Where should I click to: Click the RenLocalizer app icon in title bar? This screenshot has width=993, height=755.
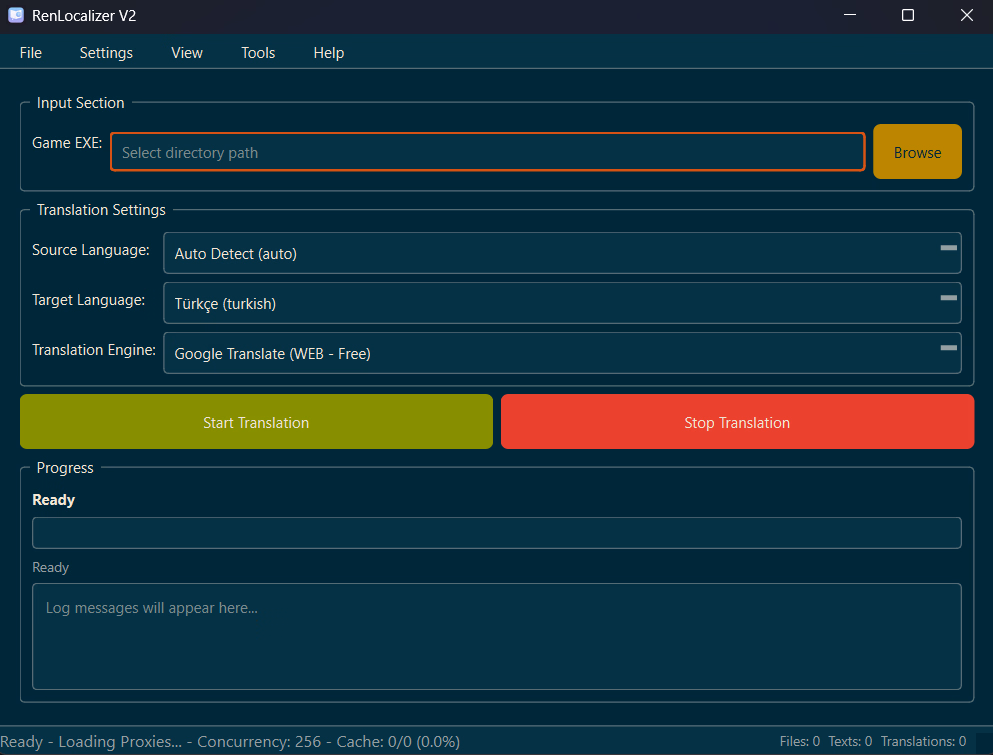coord(16,16)
